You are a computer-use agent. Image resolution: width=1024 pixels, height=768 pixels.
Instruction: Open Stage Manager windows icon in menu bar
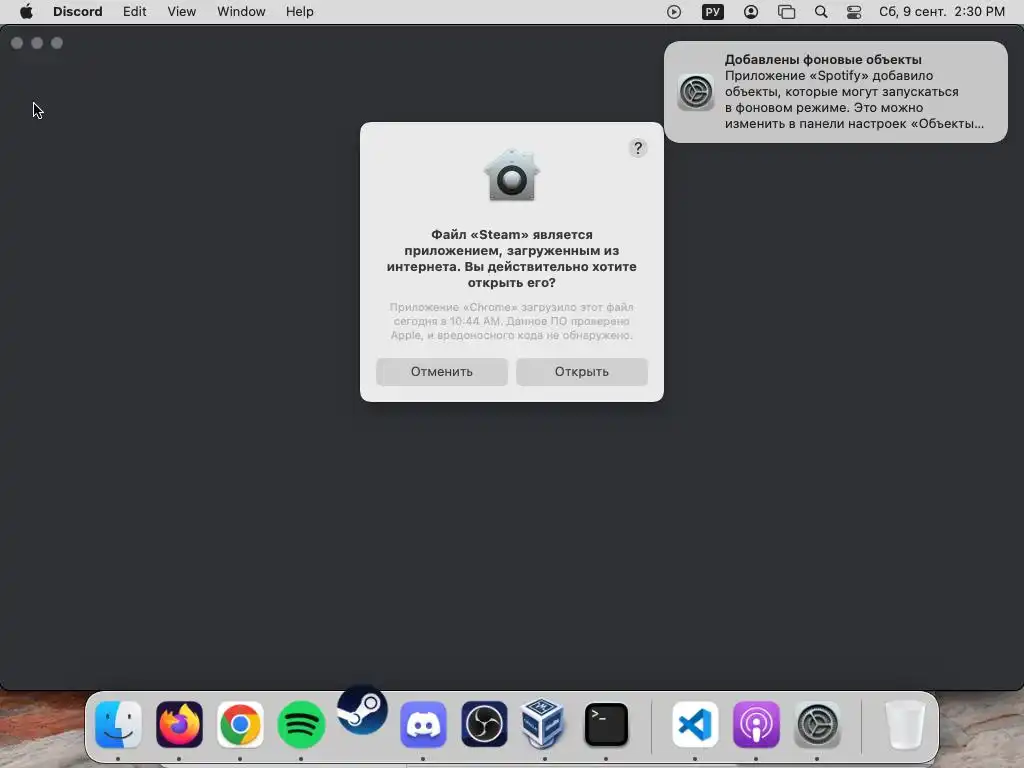786,12
